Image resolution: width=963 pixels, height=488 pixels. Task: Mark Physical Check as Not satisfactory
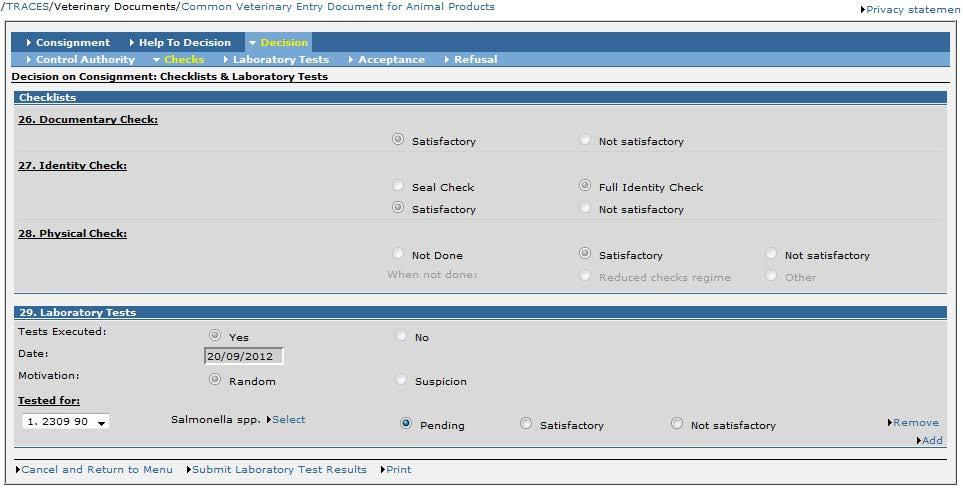coord(771,254)
